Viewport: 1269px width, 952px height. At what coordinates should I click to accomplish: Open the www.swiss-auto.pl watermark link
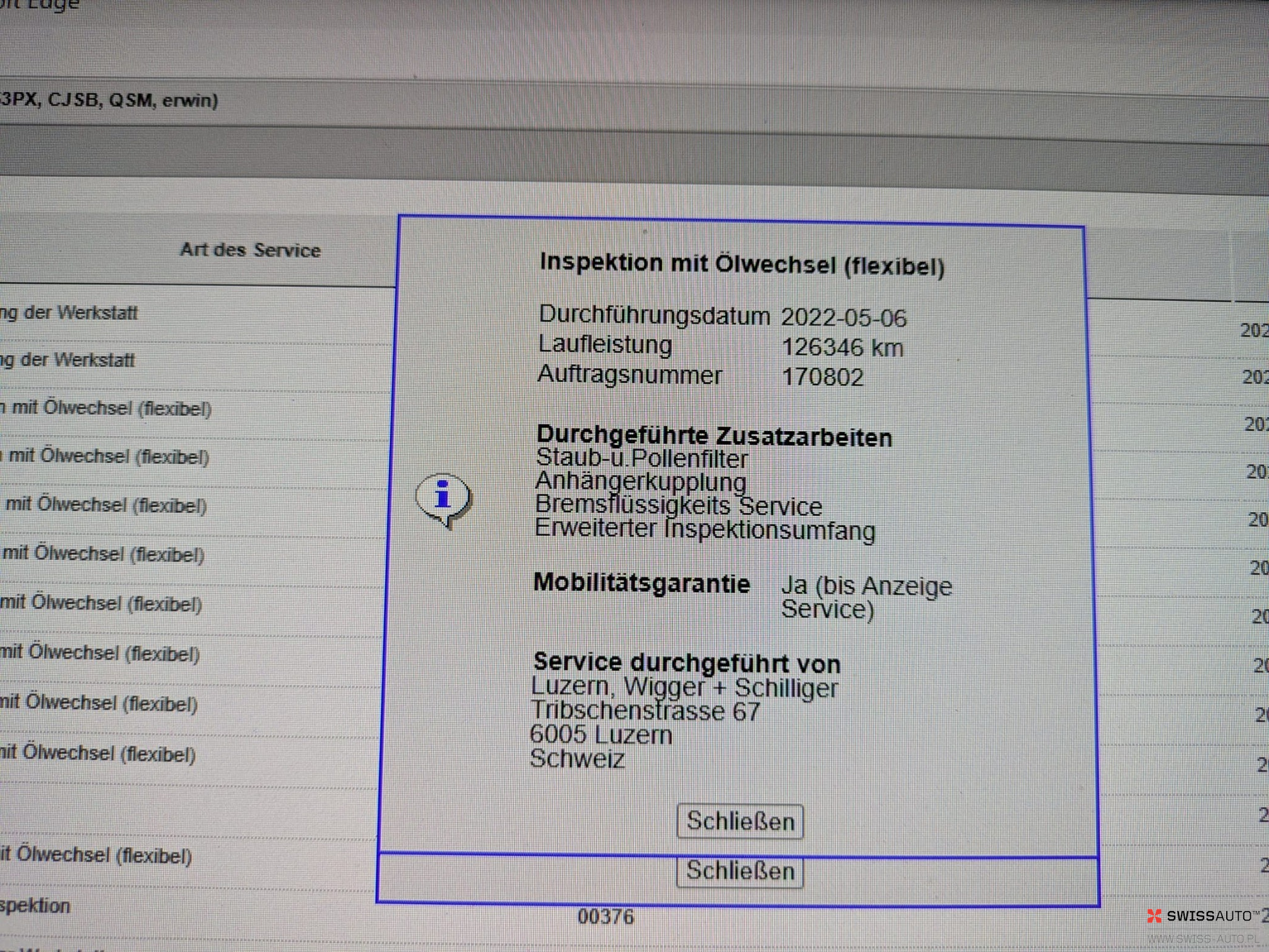point(1203,938)
